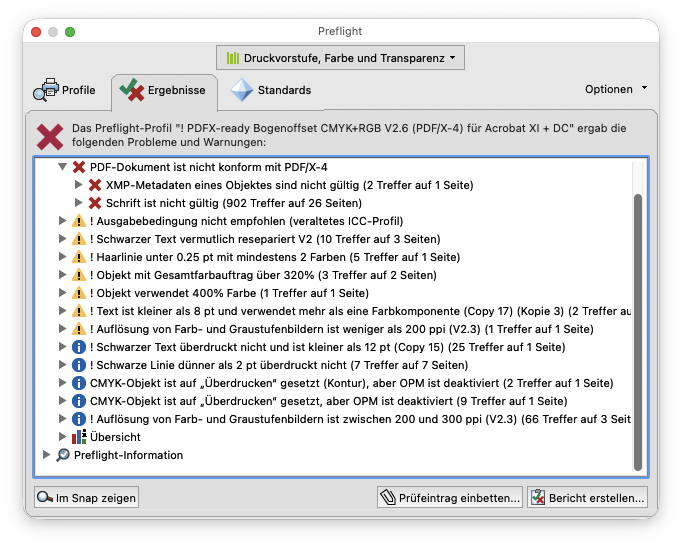Image resolution: width=682 pixels, height=546 pixels.
Task: Expand the Übersicht node
Action: 62,436
